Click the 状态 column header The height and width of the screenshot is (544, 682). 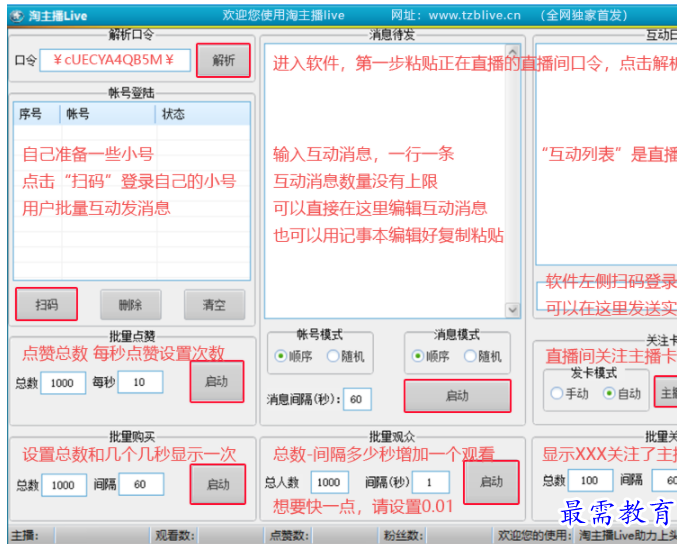[x=203, y=114]
